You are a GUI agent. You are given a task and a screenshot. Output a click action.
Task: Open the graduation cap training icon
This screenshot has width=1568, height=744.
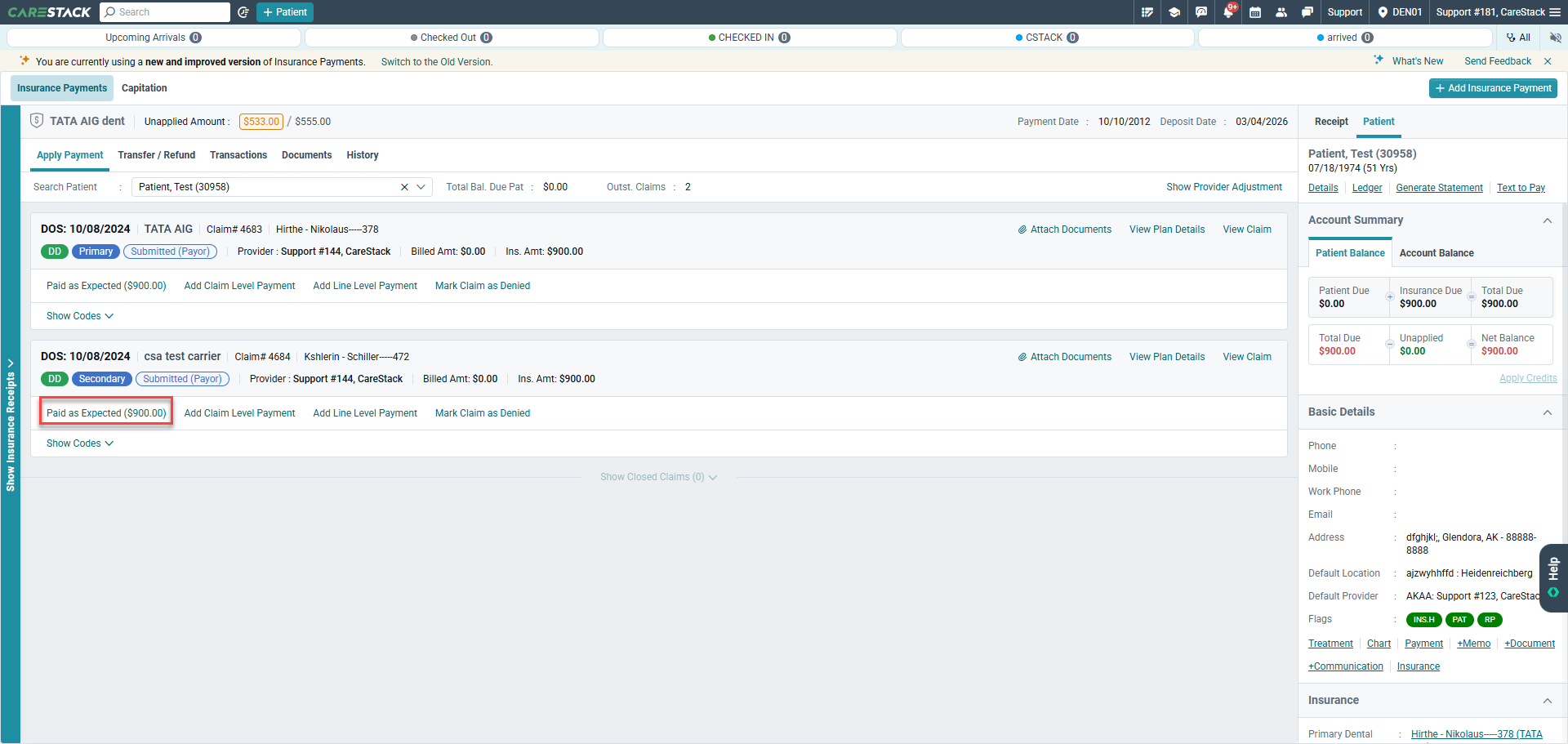[x=1174, y=12]
